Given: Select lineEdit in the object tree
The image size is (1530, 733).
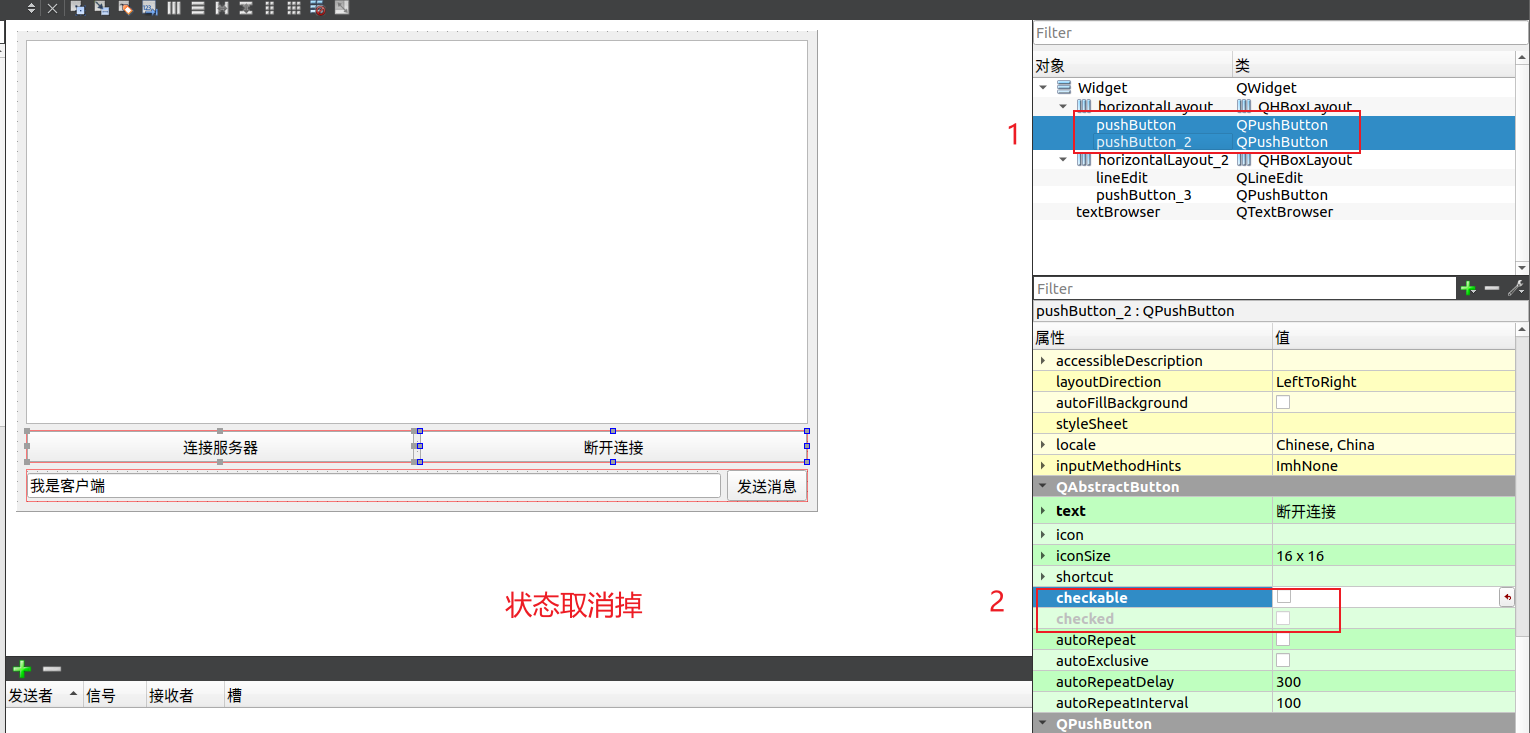Looking at the screenshot, I should [1122, 178].
